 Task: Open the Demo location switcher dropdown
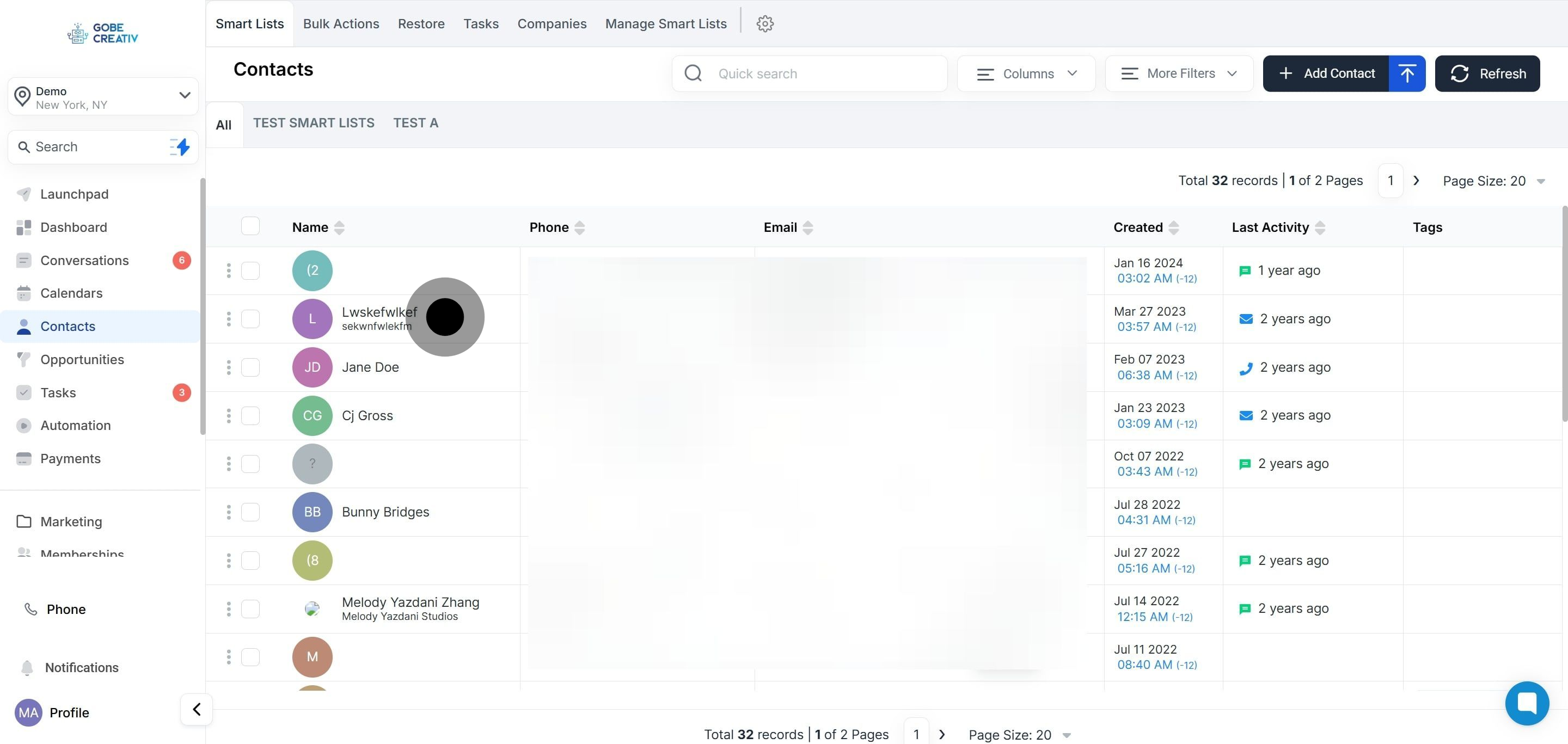103,97
